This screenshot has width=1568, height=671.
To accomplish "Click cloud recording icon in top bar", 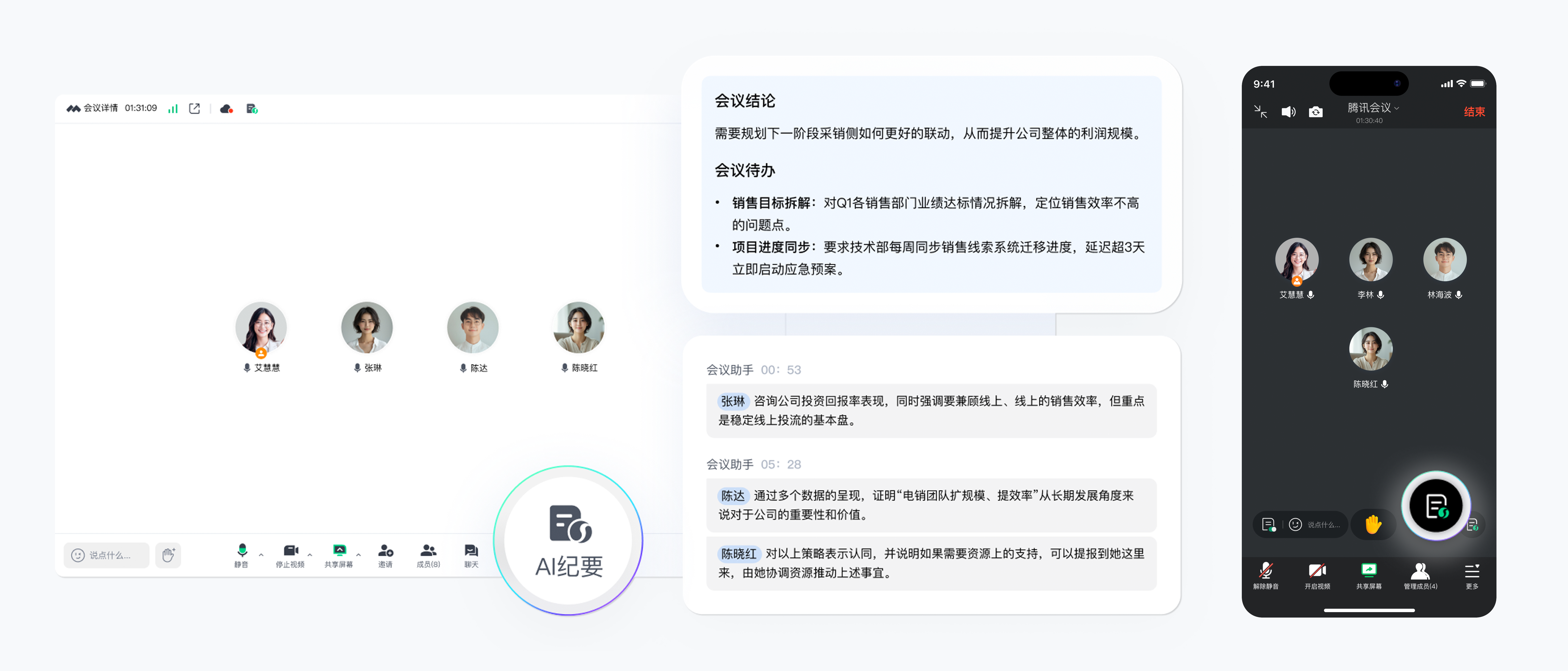I will (226, 109).
